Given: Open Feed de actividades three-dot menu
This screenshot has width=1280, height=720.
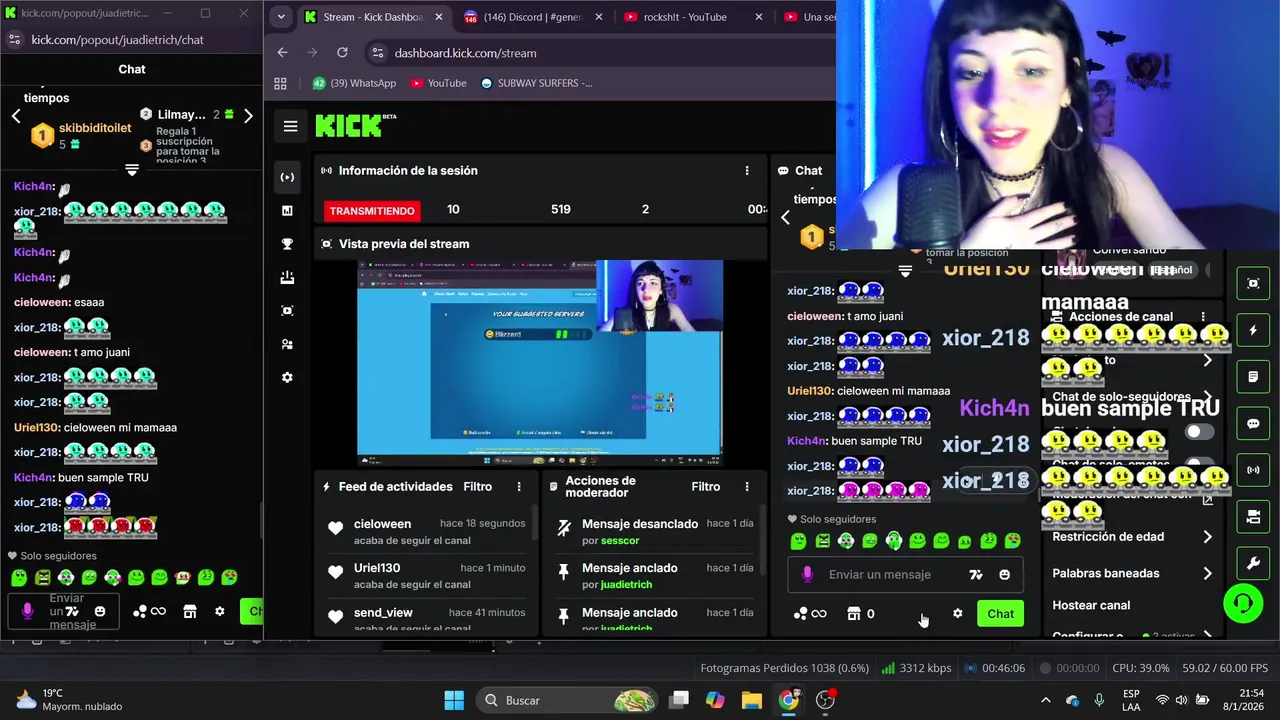Looking at the screenshot, I should pyautogui.click(x=518, y=487).
